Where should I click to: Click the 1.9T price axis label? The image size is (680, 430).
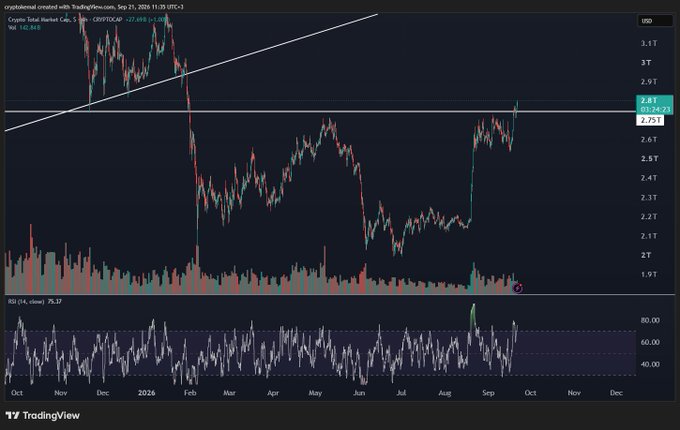click(649, 274)
